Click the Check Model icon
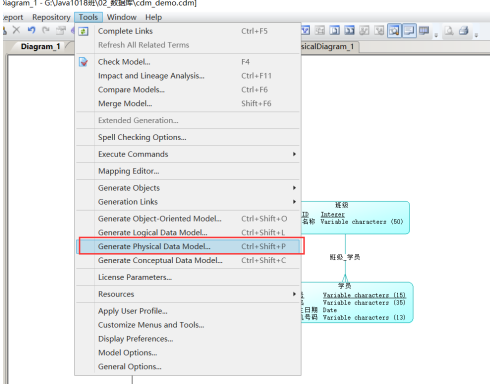 (83, 62)
